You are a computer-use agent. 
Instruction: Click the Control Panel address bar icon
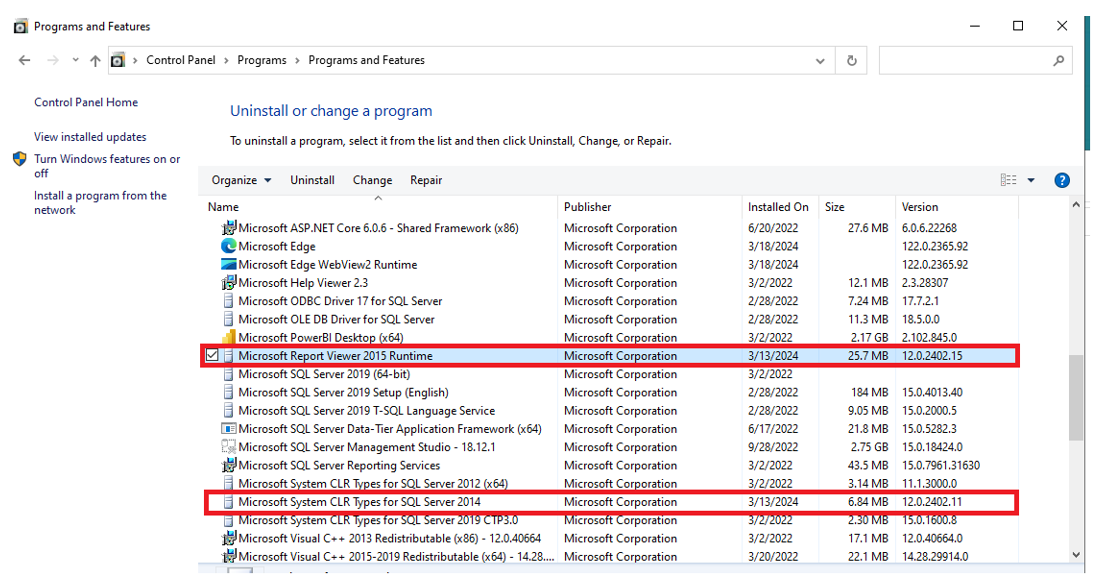coord(118,60)
